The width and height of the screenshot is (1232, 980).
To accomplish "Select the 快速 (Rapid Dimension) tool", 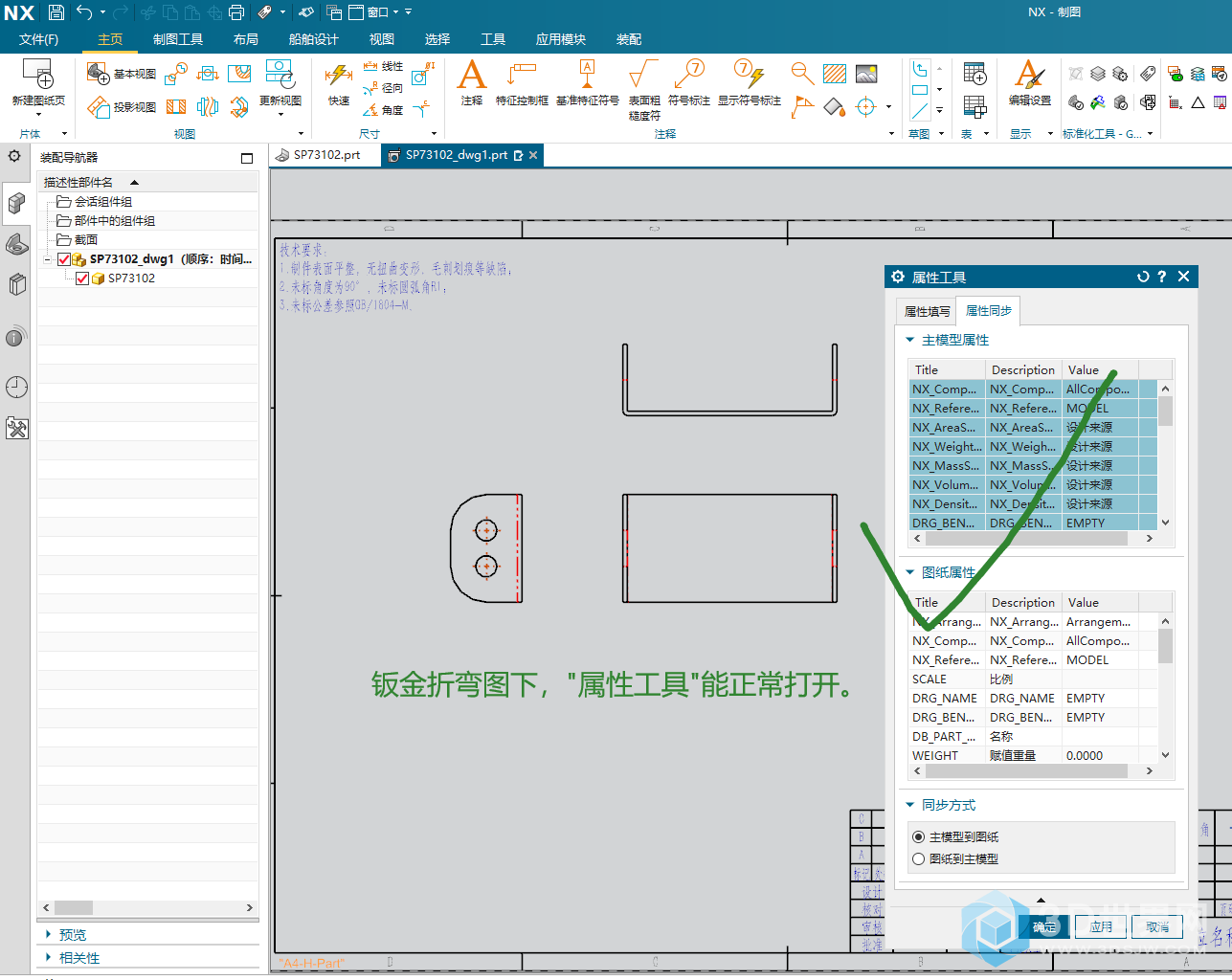I will click(339, 84).
